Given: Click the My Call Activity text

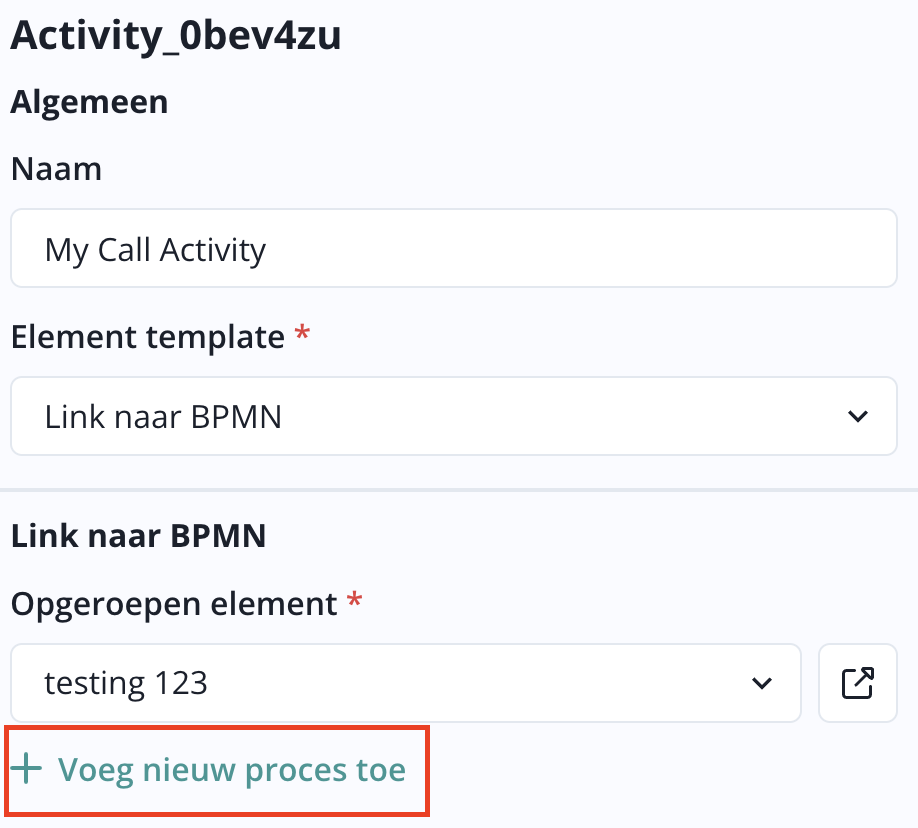Looking at the screenshot, I should pyautogui.click(x=155, y=249).
